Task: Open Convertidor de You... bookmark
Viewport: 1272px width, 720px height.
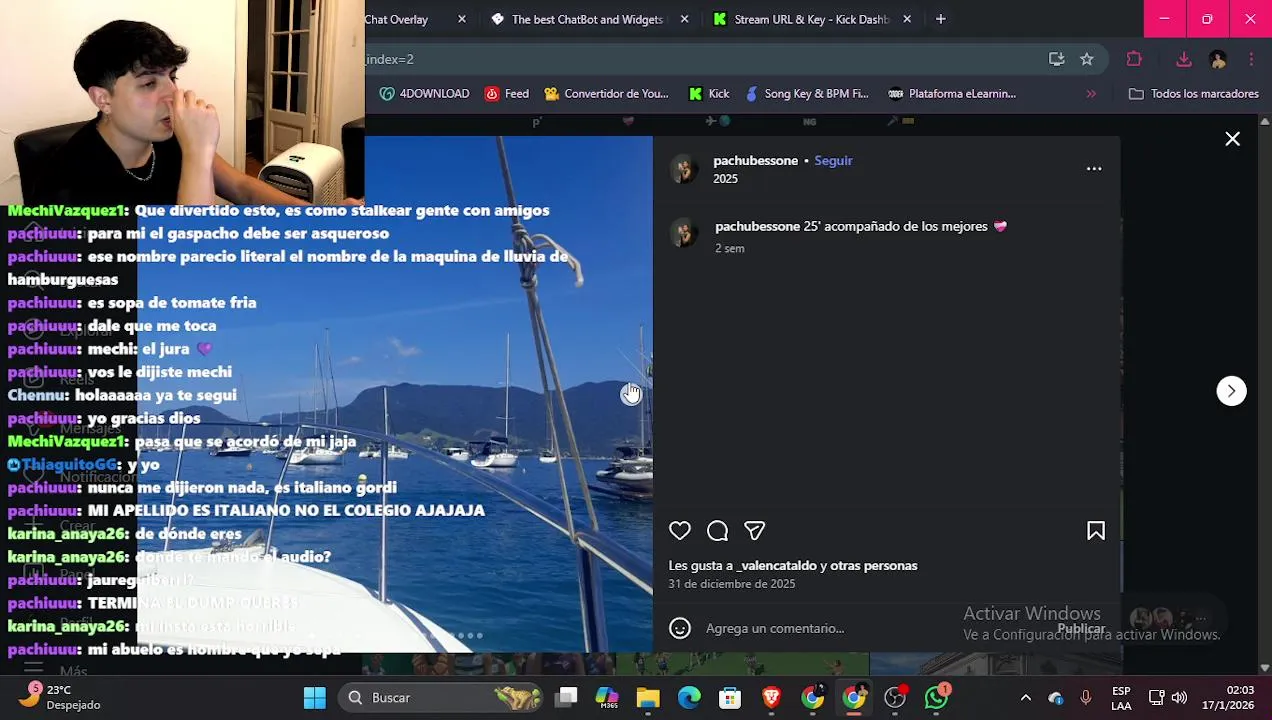Action: [x=606, y=94]
